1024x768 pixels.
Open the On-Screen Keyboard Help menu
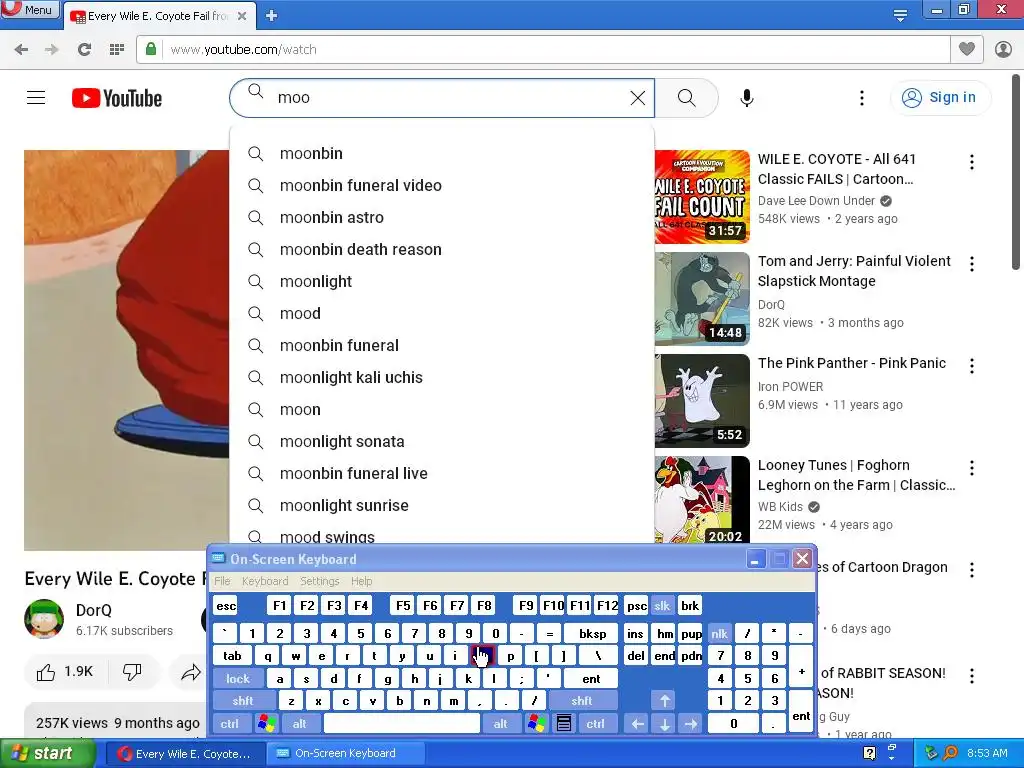361,581
